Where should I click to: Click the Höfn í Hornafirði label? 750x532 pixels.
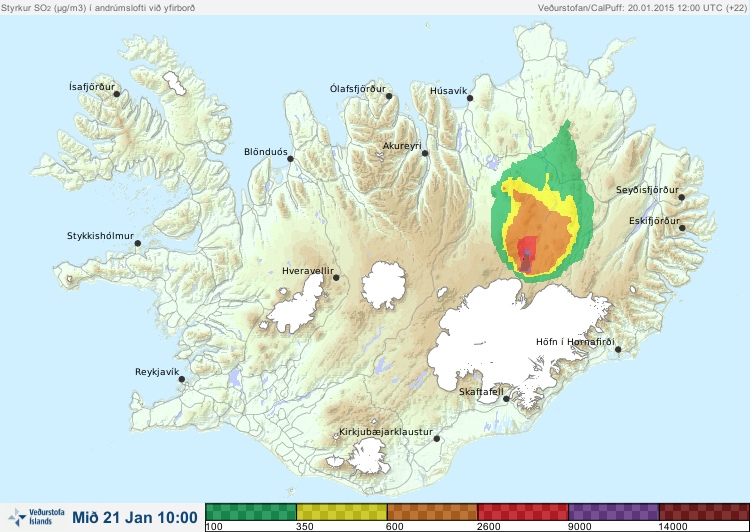coord(575,342)
